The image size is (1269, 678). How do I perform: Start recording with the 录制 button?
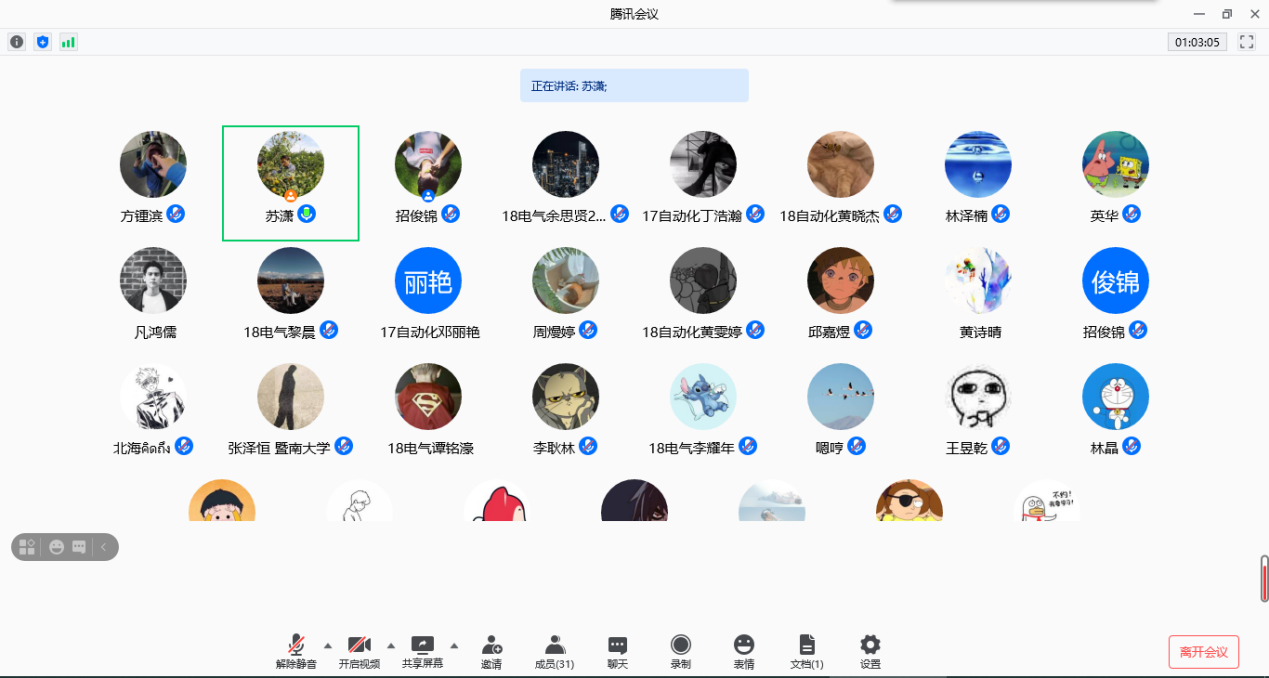[681, 651]
